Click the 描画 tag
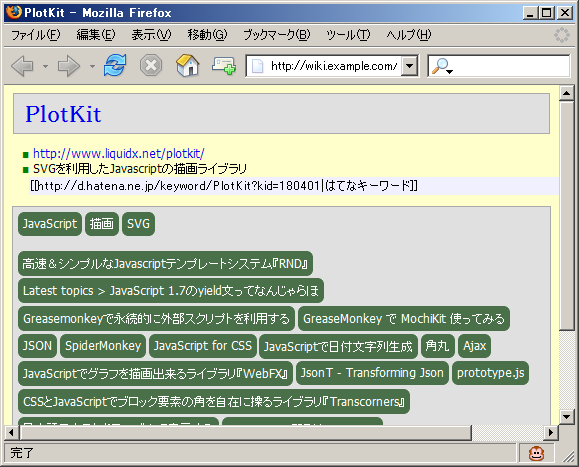The width and height of the screenshot is (579, 467). click(x=102, y=224)
